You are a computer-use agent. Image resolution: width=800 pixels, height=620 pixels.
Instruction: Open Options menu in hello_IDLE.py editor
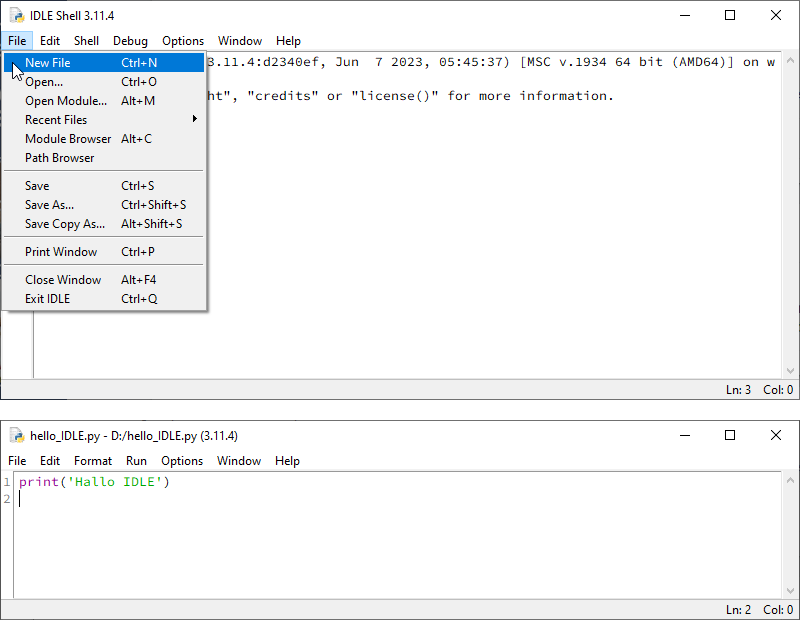pyautogui.click(x=182, y=461)
